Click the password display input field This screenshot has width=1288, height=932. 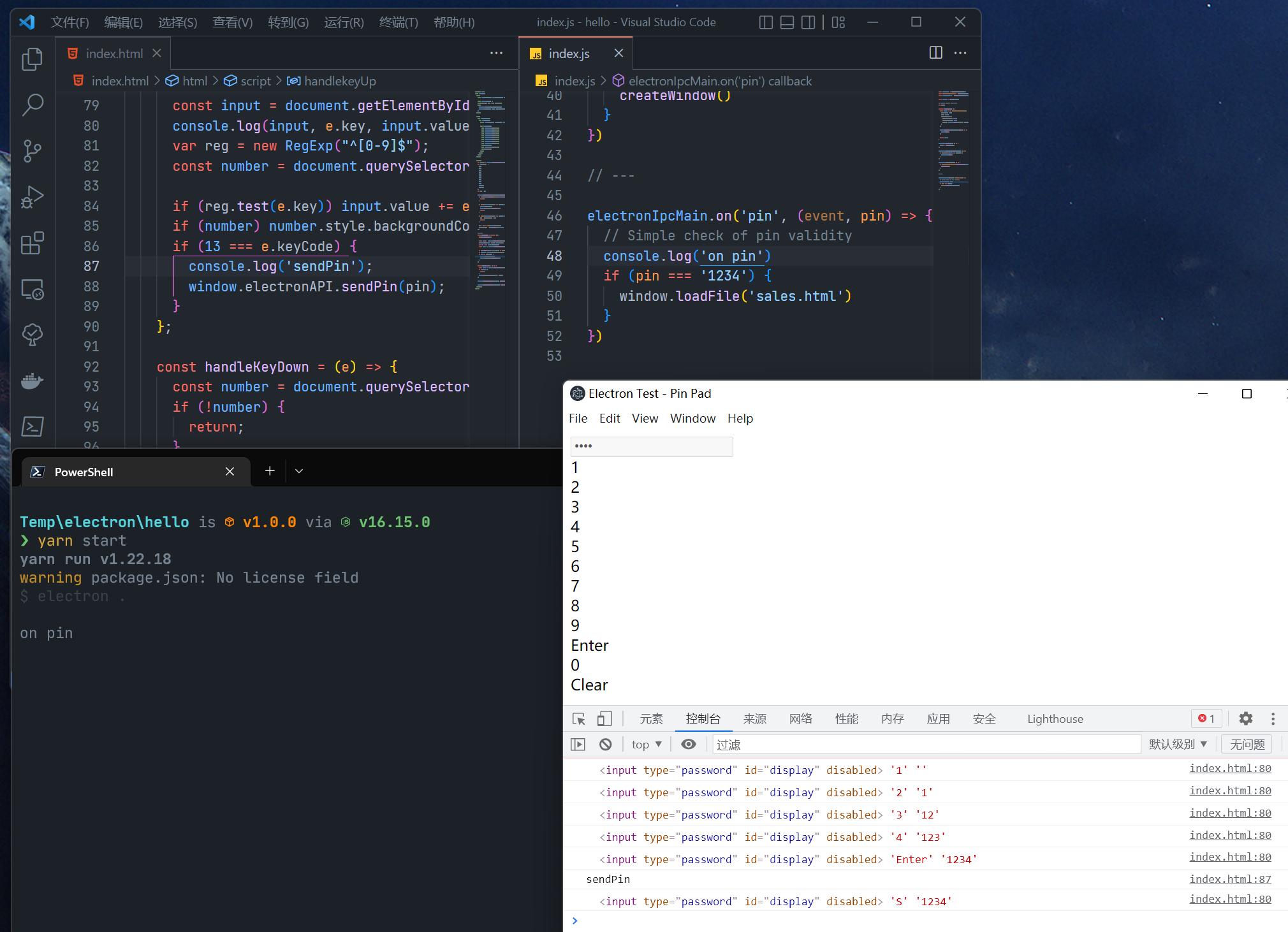[x=652, y=446]
